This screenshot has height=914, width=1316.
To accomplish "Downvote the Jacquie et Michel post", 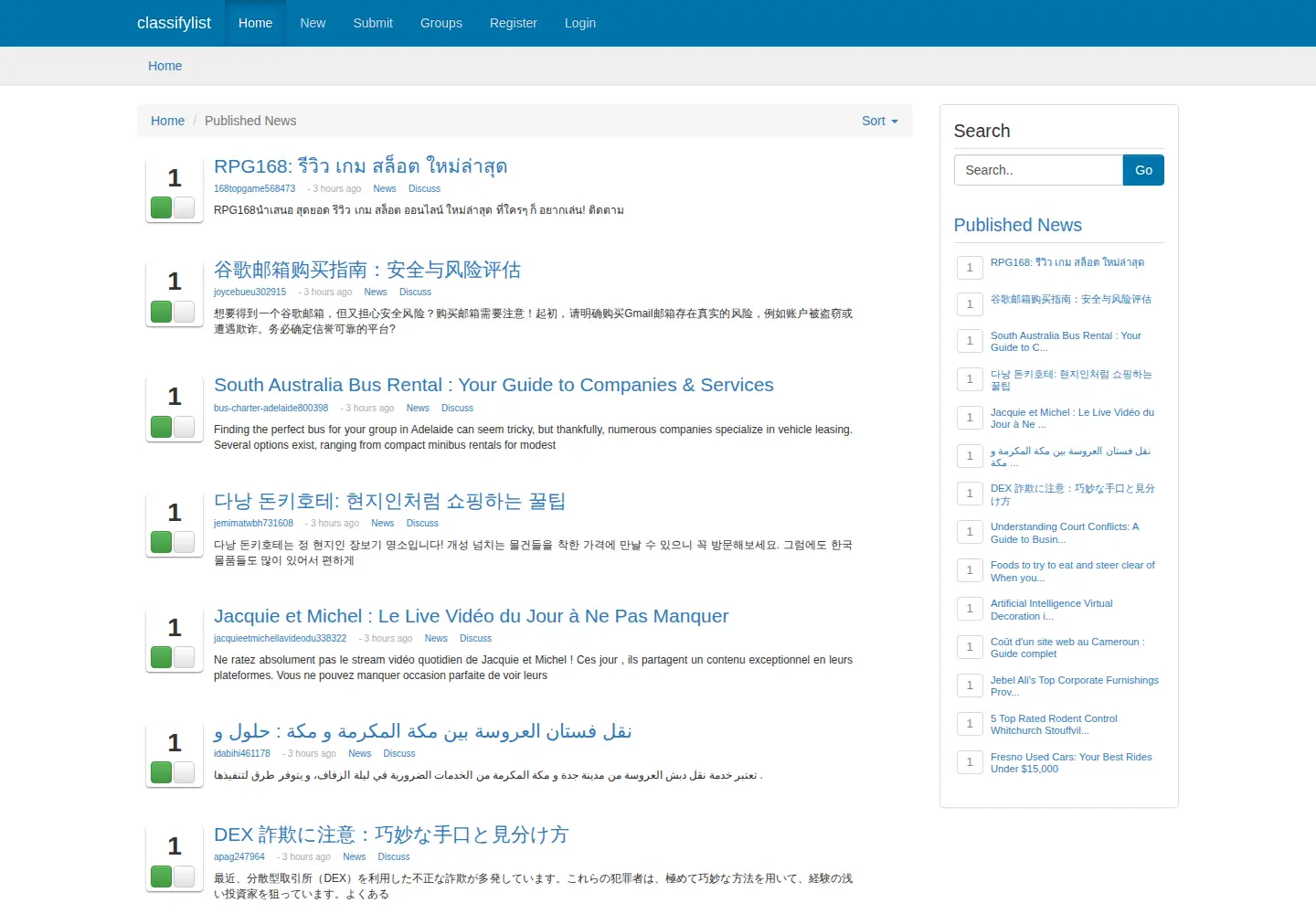I will [185, 657].
